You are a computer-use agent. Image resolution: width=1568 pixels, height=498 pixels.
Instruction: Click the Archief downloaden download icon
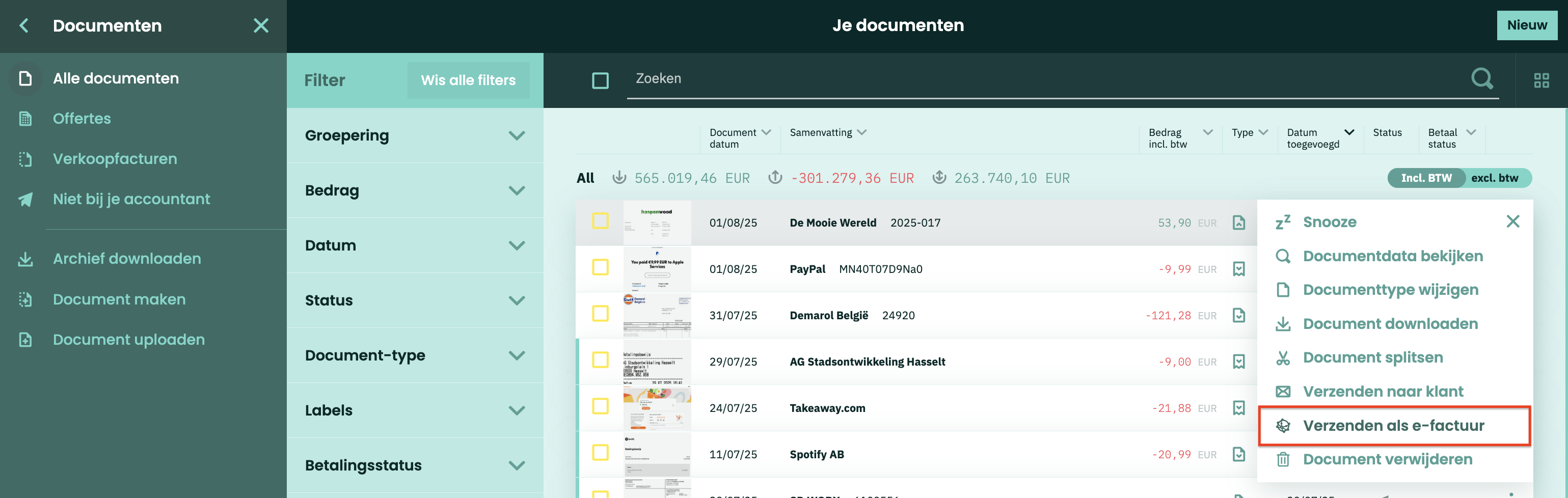coord(25,259)
